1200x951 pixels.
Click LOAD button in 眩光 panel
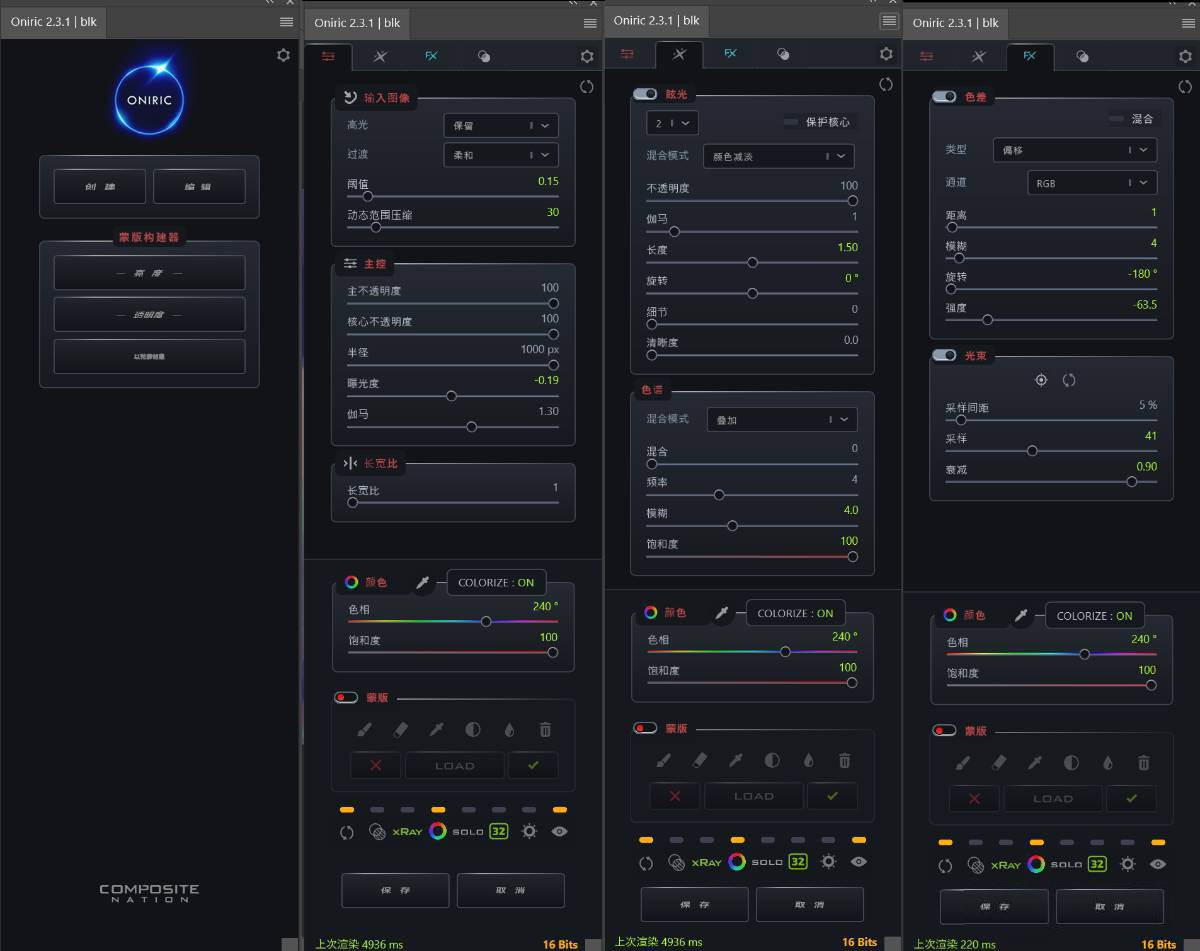coord(754,796)
